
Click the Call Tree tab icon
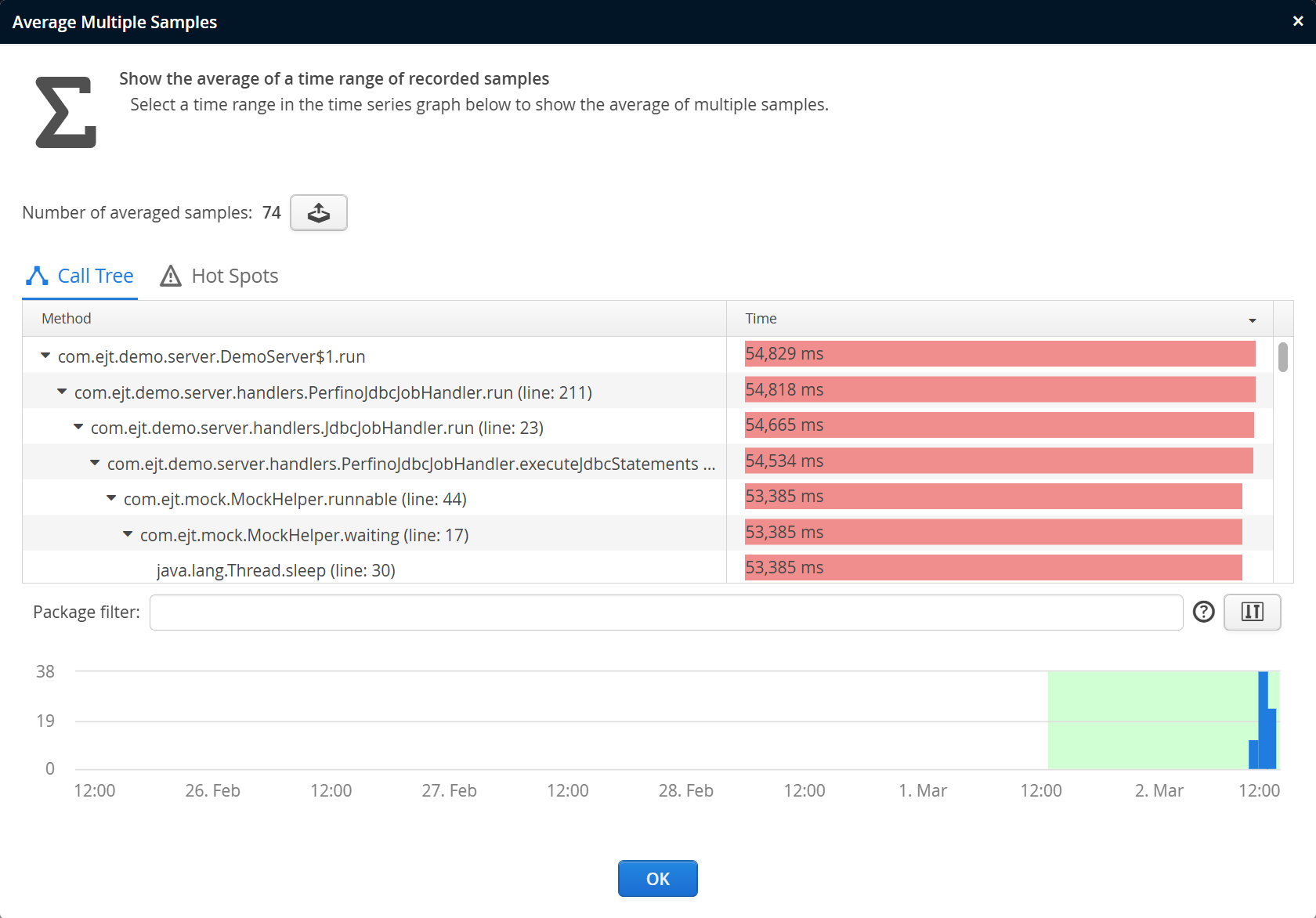37,276
